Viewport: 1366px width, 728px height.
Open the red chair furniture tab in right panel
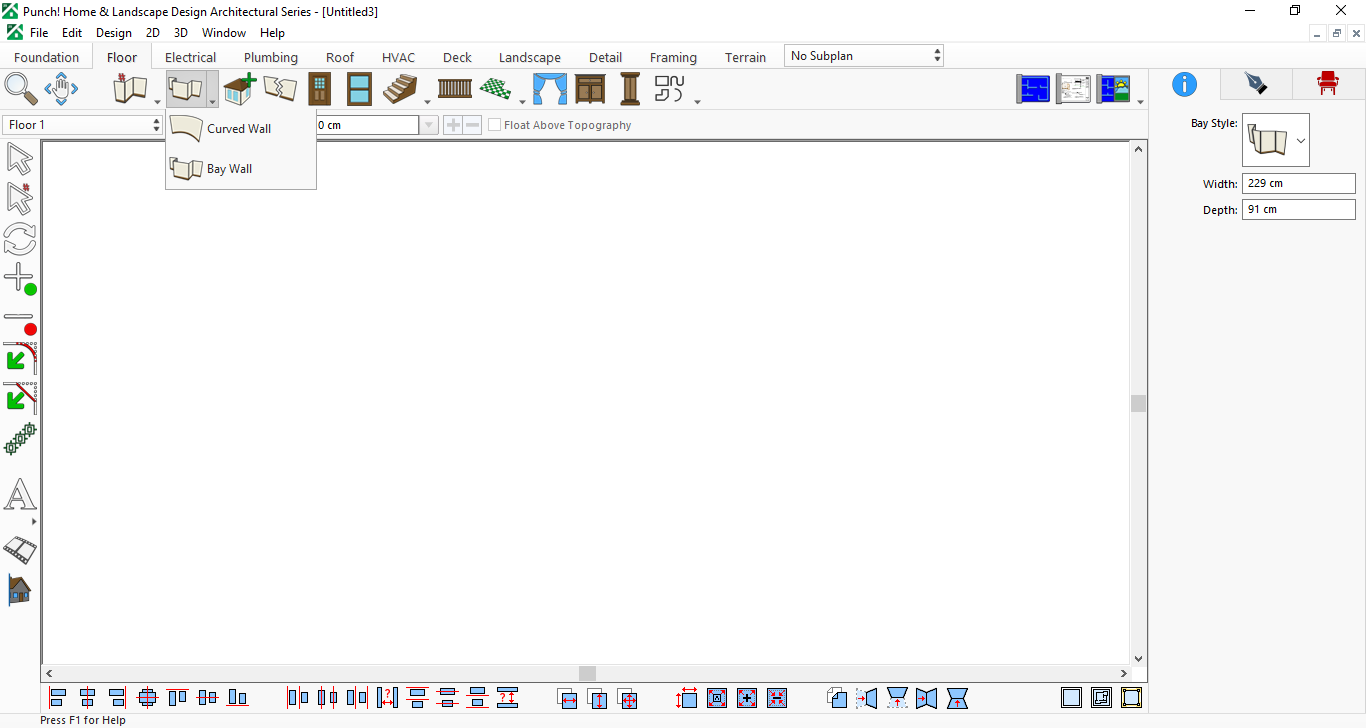point(1328,84)
